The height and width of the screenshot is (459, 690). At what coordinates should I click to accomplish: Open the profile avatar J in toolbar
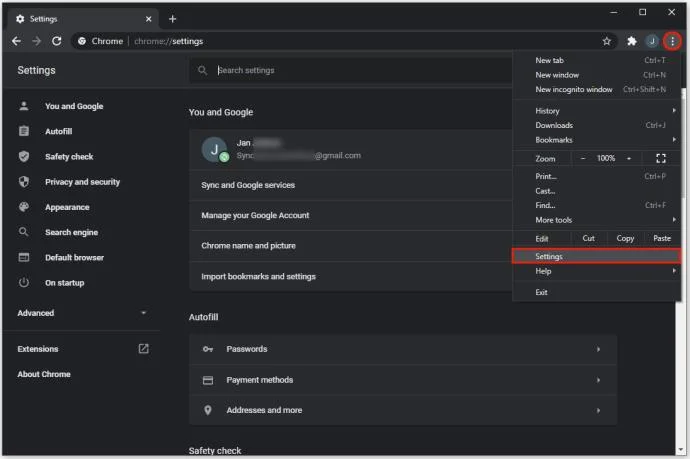tap(652, 41)
